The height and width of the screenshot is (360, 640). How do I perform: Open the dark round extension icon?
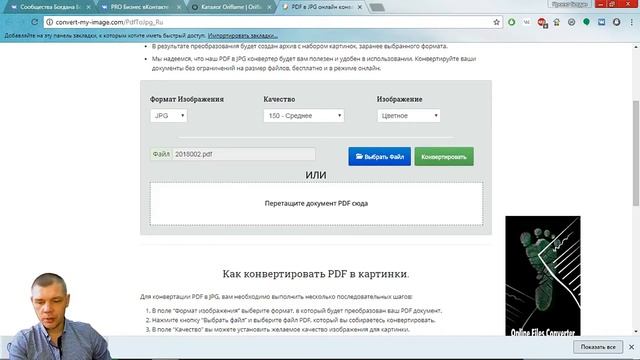[616, 22]
